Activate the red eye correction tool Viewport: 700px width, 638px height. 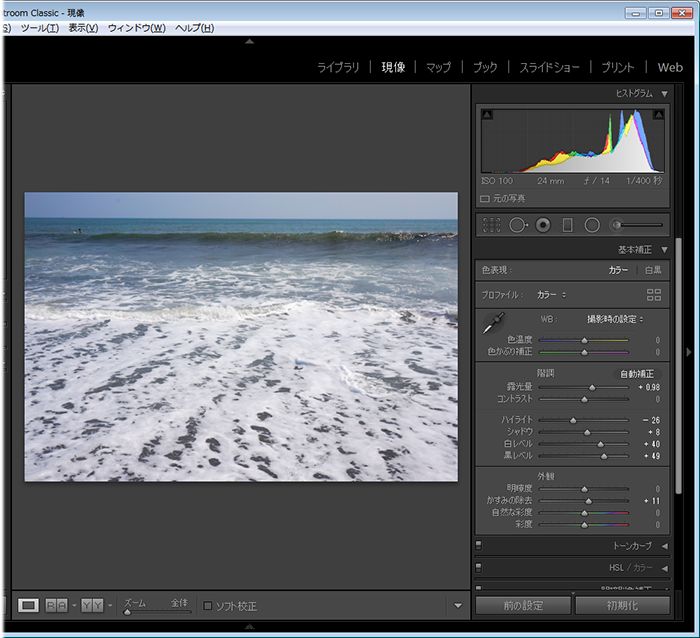pos(543,225)
